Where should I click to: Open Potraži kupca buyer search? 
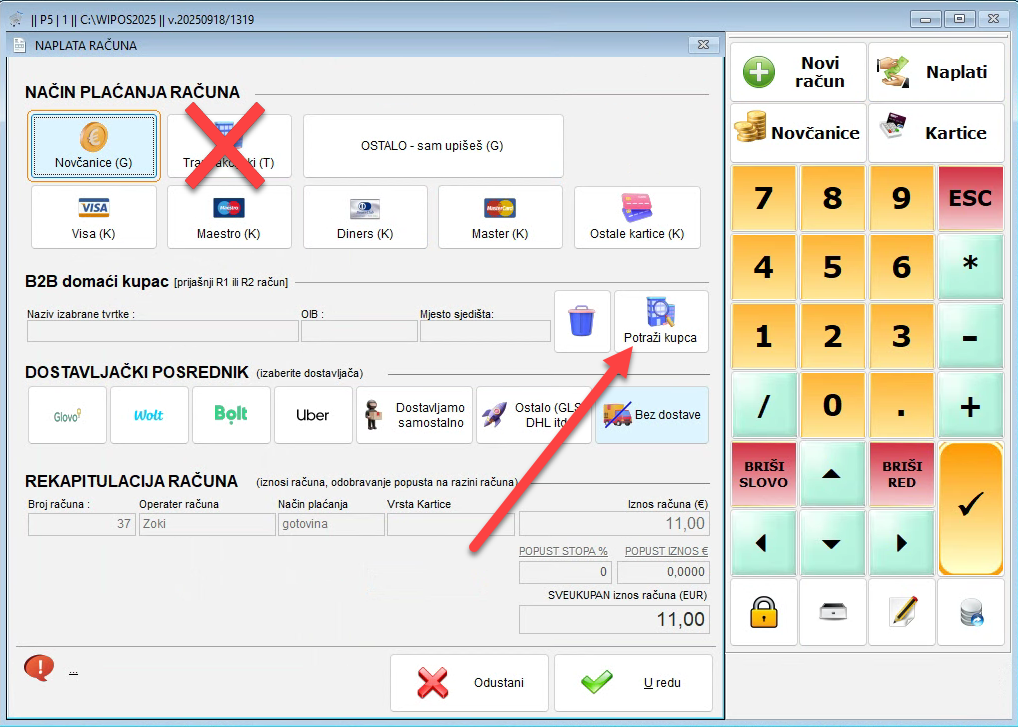(x=660, y=322)
